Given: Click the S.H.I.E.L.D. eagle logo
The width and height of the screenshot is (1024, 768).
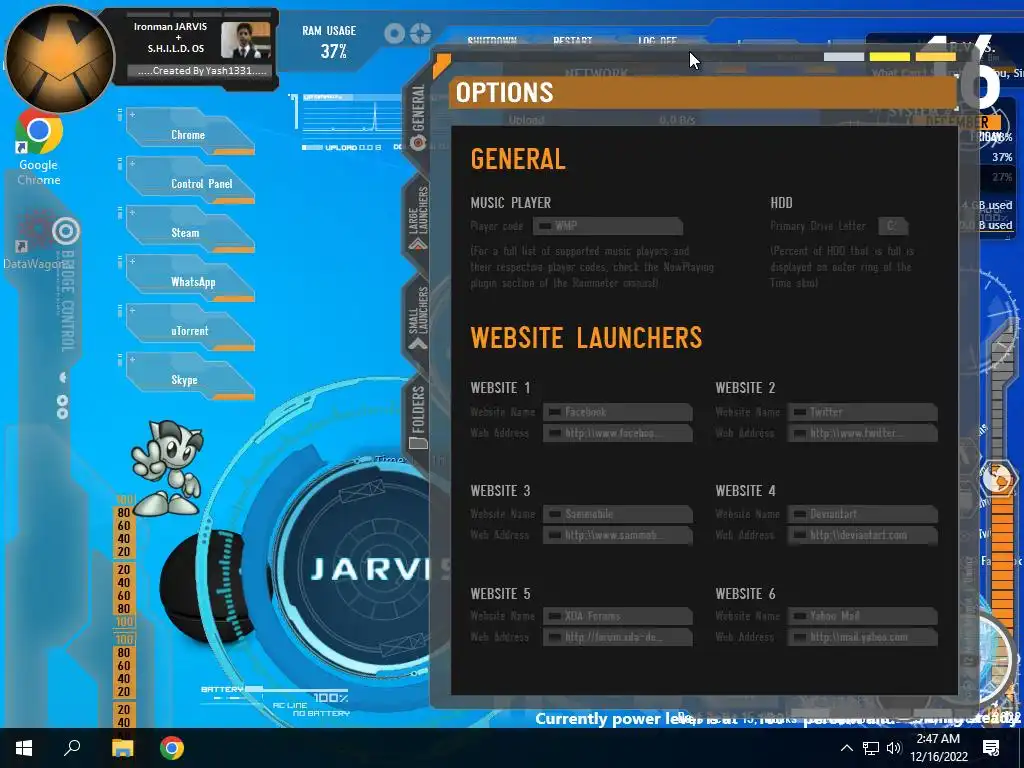Looking at the screenshot, I should 60,59.
